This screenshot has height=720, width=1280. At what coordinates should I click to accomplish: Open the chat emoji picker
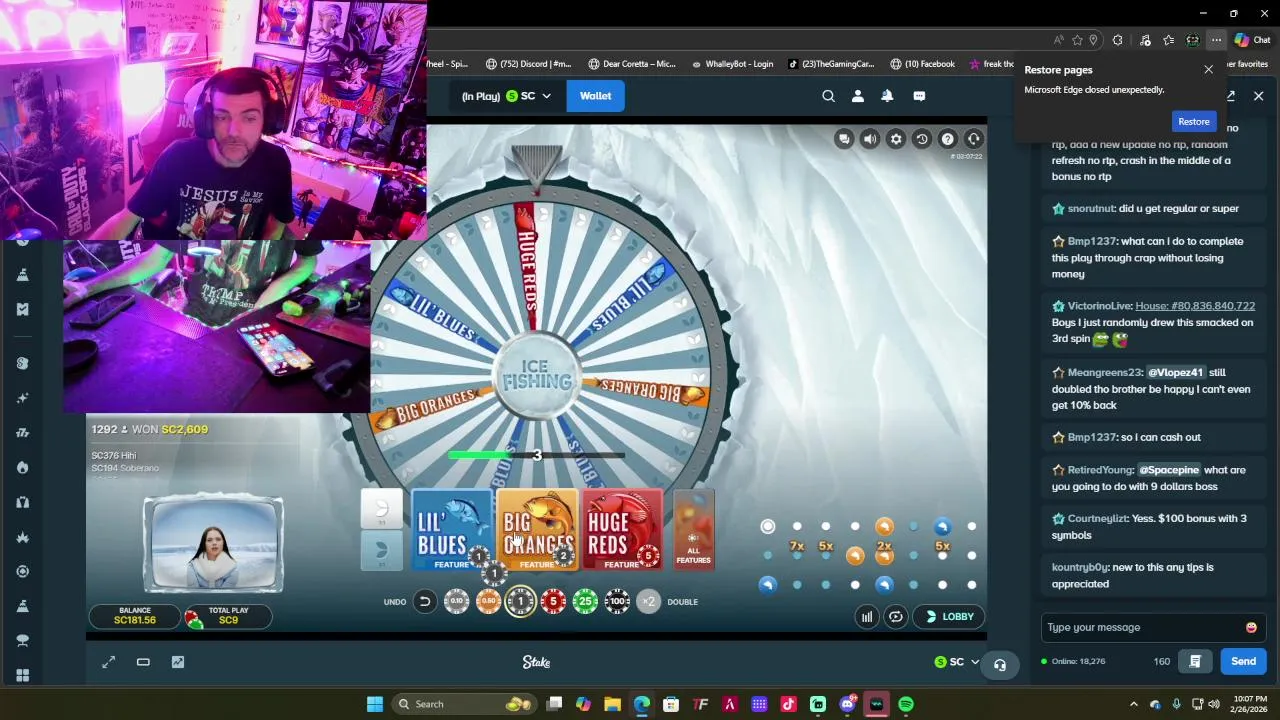1251,627
